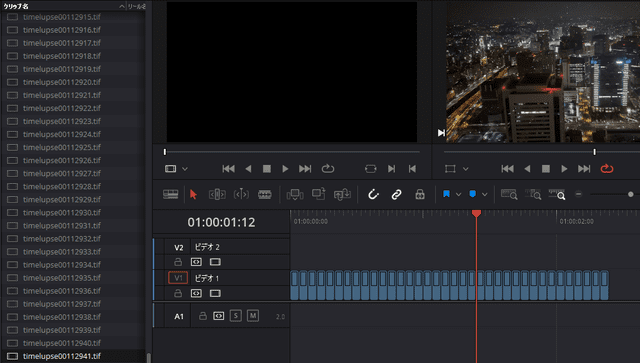Go to first frame in timeline viewer
The width and height of the screenshot is (640, 363).
click(x=507, y=169)
